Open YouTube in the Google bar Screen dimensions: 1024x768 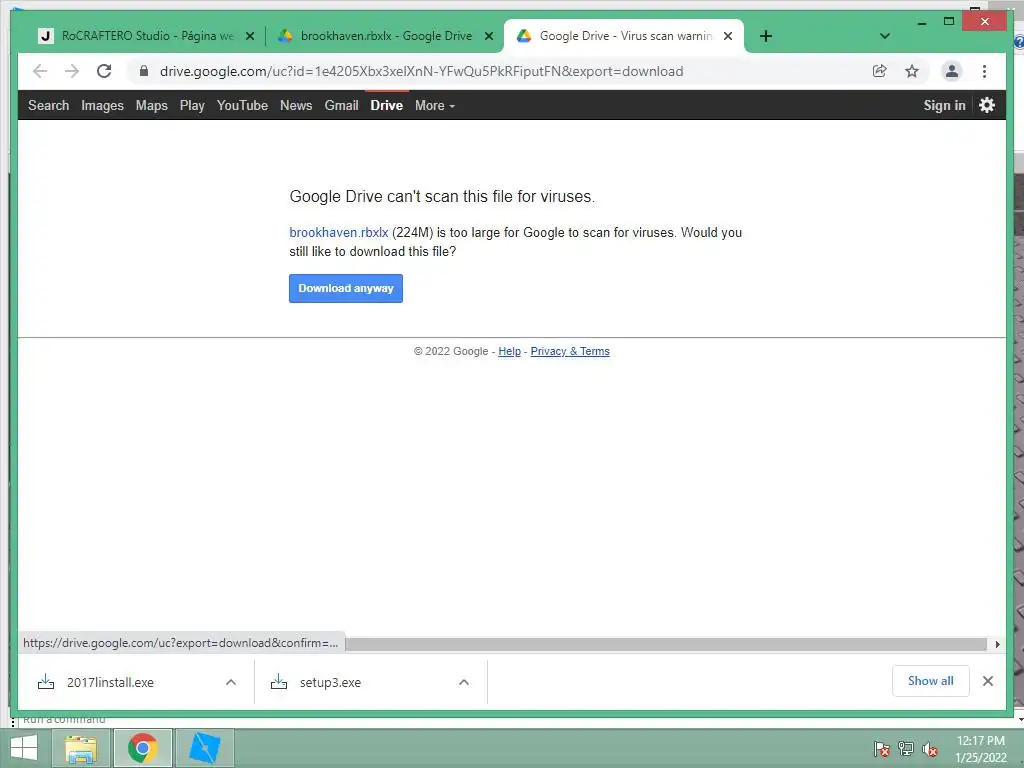(x=242, y=105)
